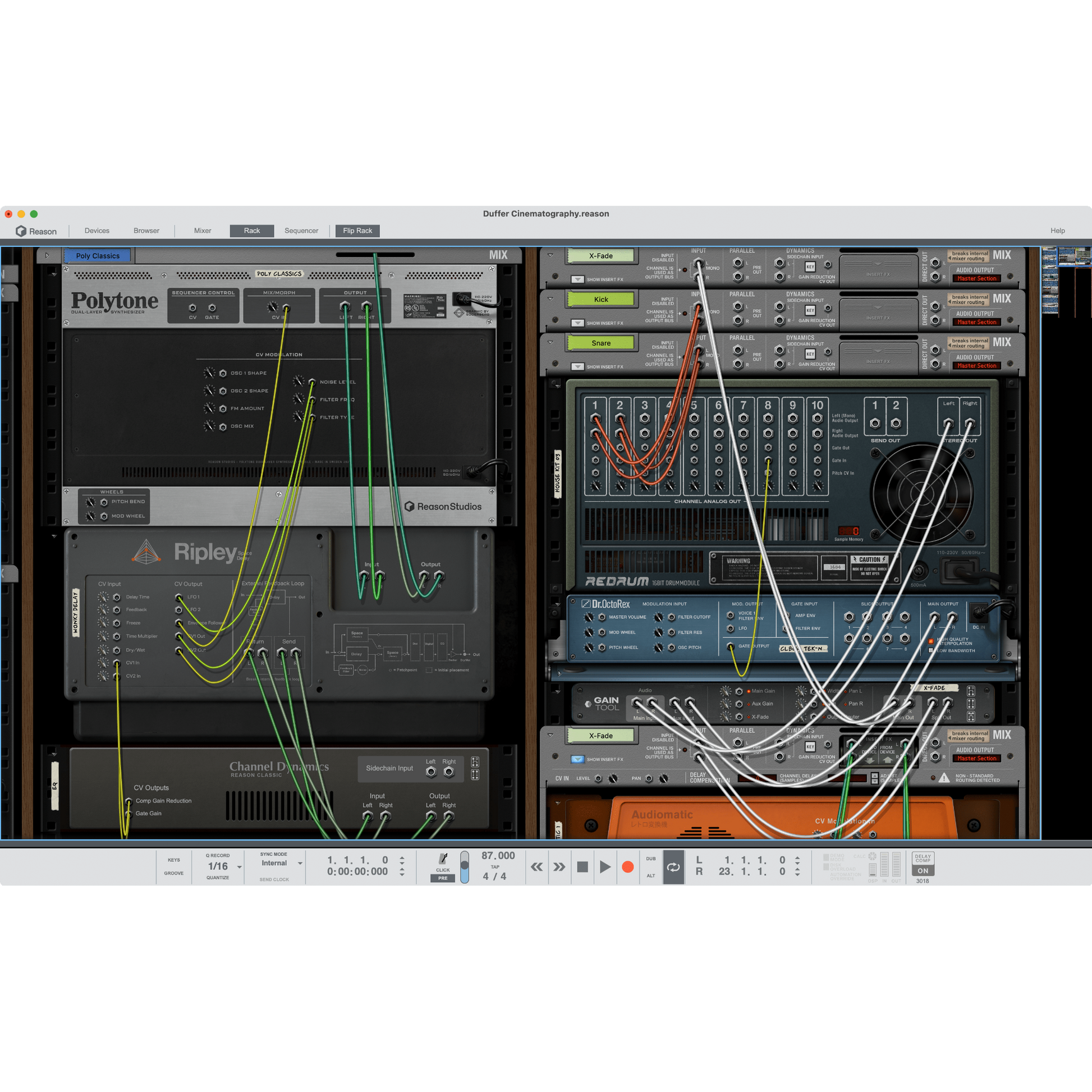The image size is (1092, 1092).
Task: Open the Quantize 1/16 dropdown
Action: point(239,866)
